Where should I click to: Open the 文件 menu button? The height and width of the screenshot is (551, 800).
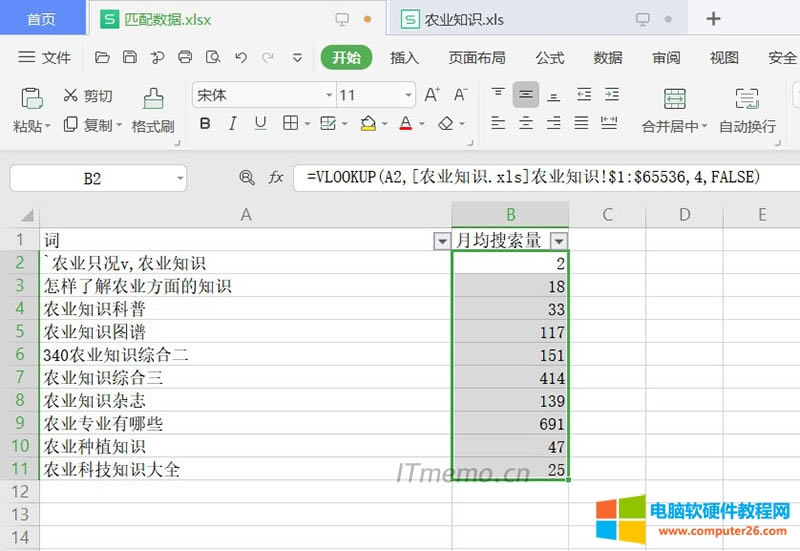(x=47, y=58)
